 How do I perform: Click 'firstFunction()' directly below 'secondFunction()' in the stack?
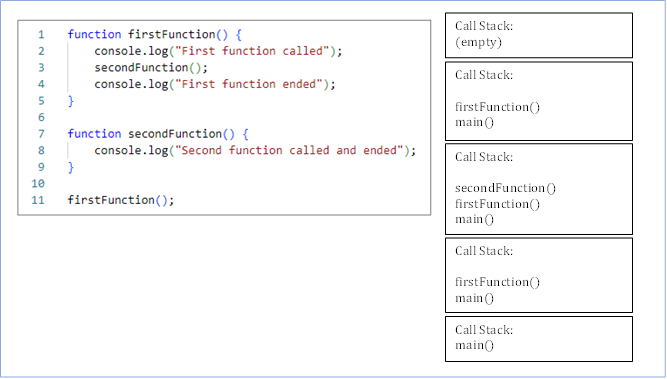point(497,204)
